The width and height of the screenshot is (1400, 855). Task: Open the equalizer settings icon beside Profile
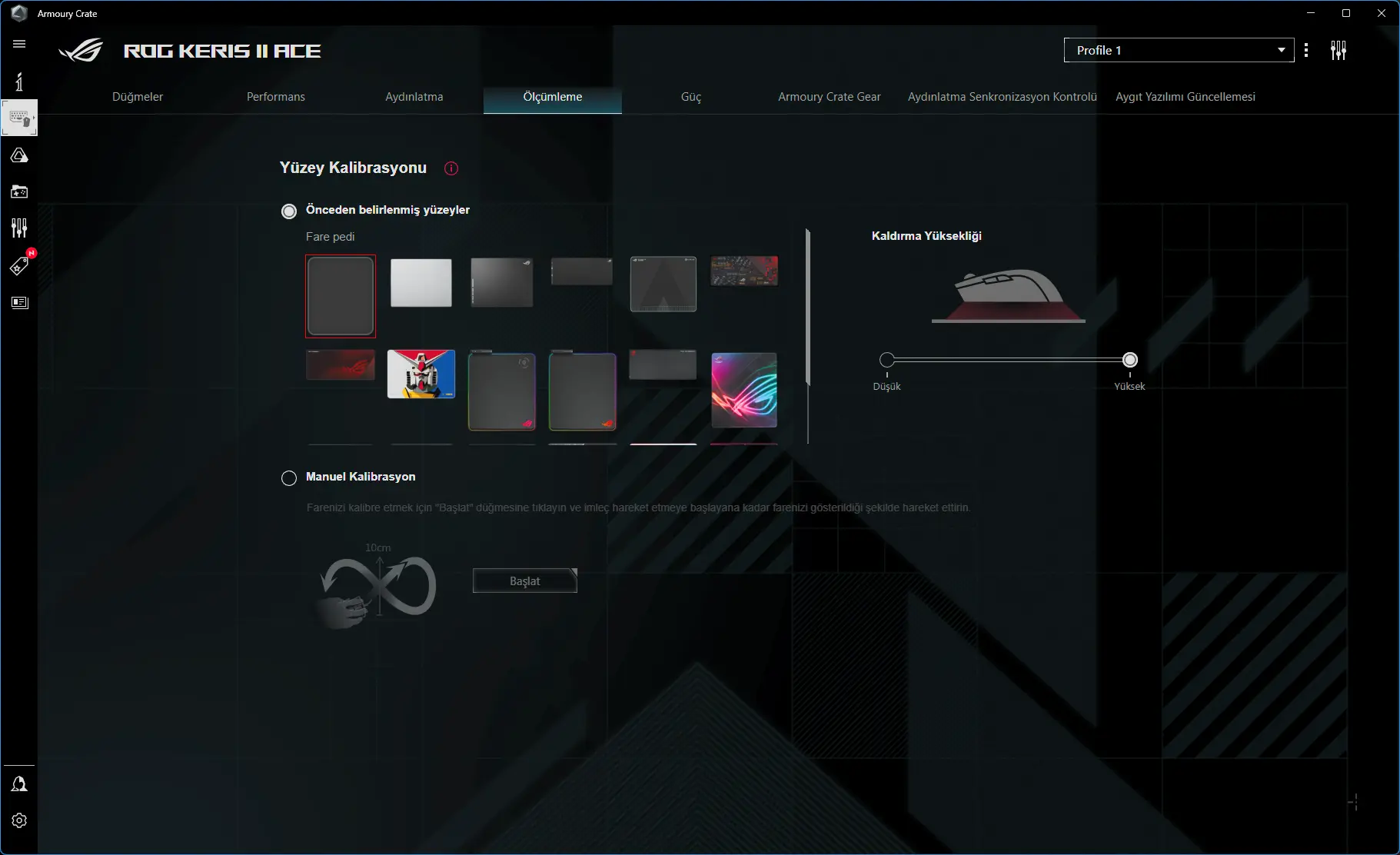(1338, 50)
